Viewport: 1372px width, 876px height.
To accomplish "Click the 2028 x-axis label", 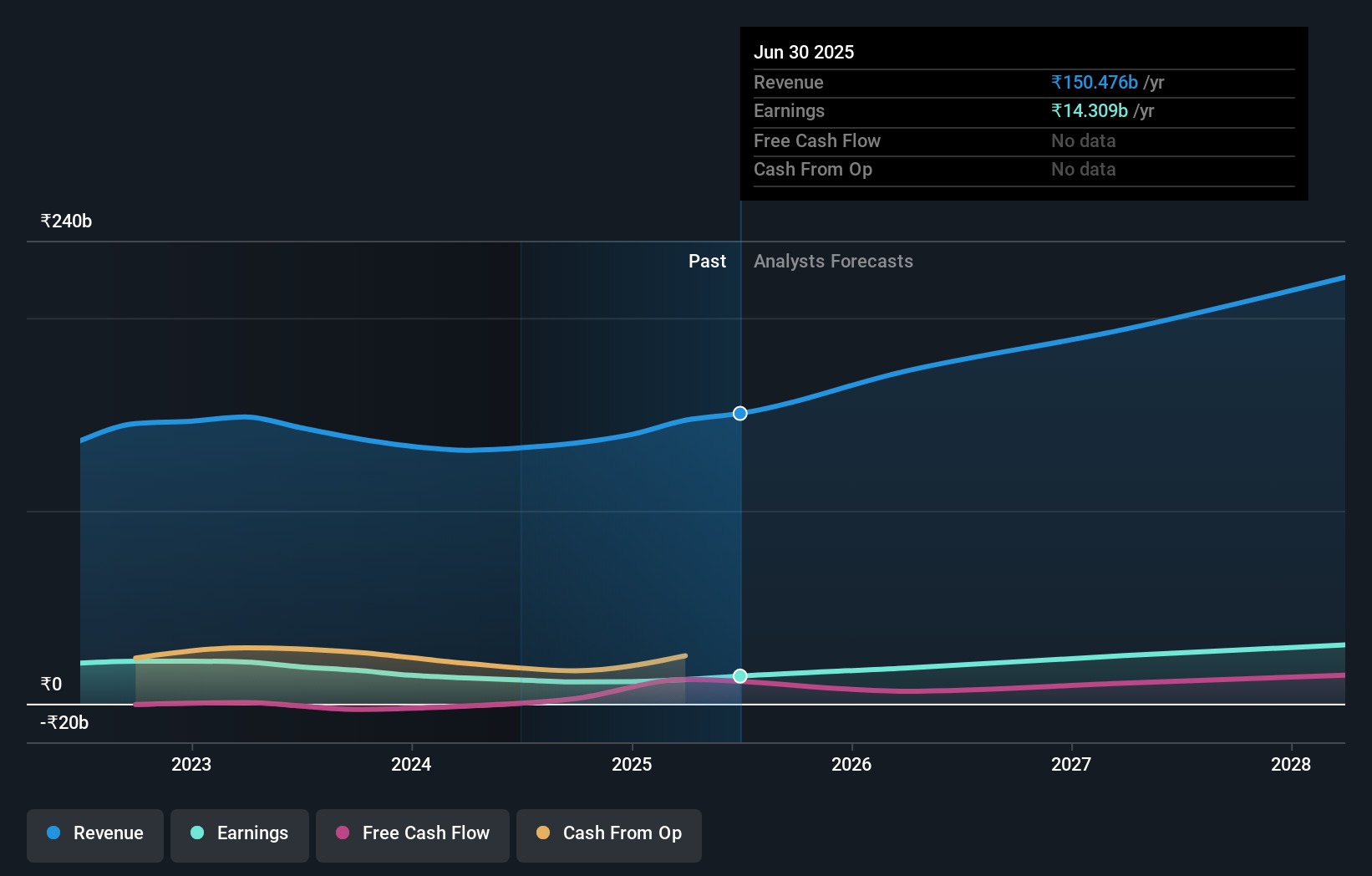I will (x=1291, y=764).
